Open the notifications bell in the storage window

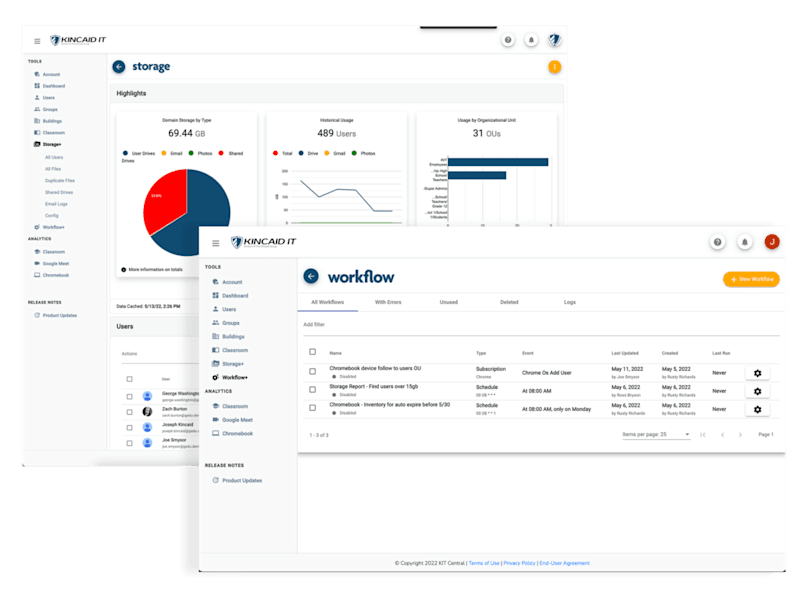point(531,40)
